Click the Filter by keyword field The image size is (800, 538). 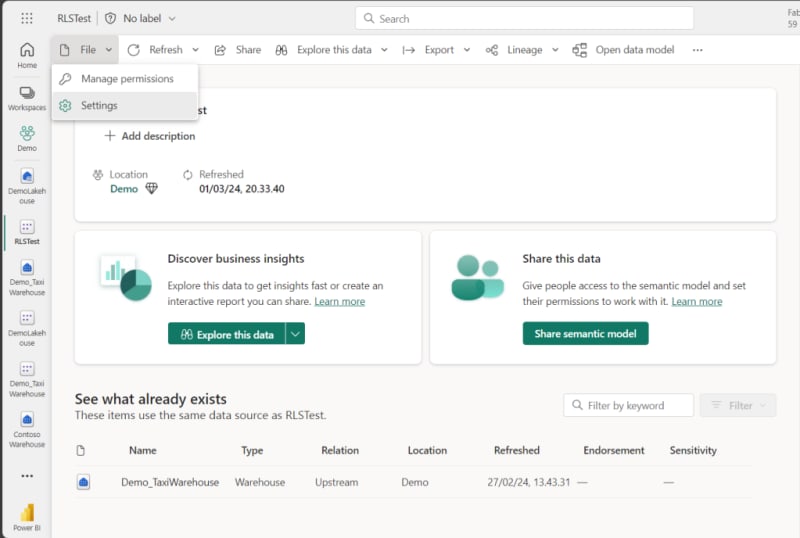(629, 405)
